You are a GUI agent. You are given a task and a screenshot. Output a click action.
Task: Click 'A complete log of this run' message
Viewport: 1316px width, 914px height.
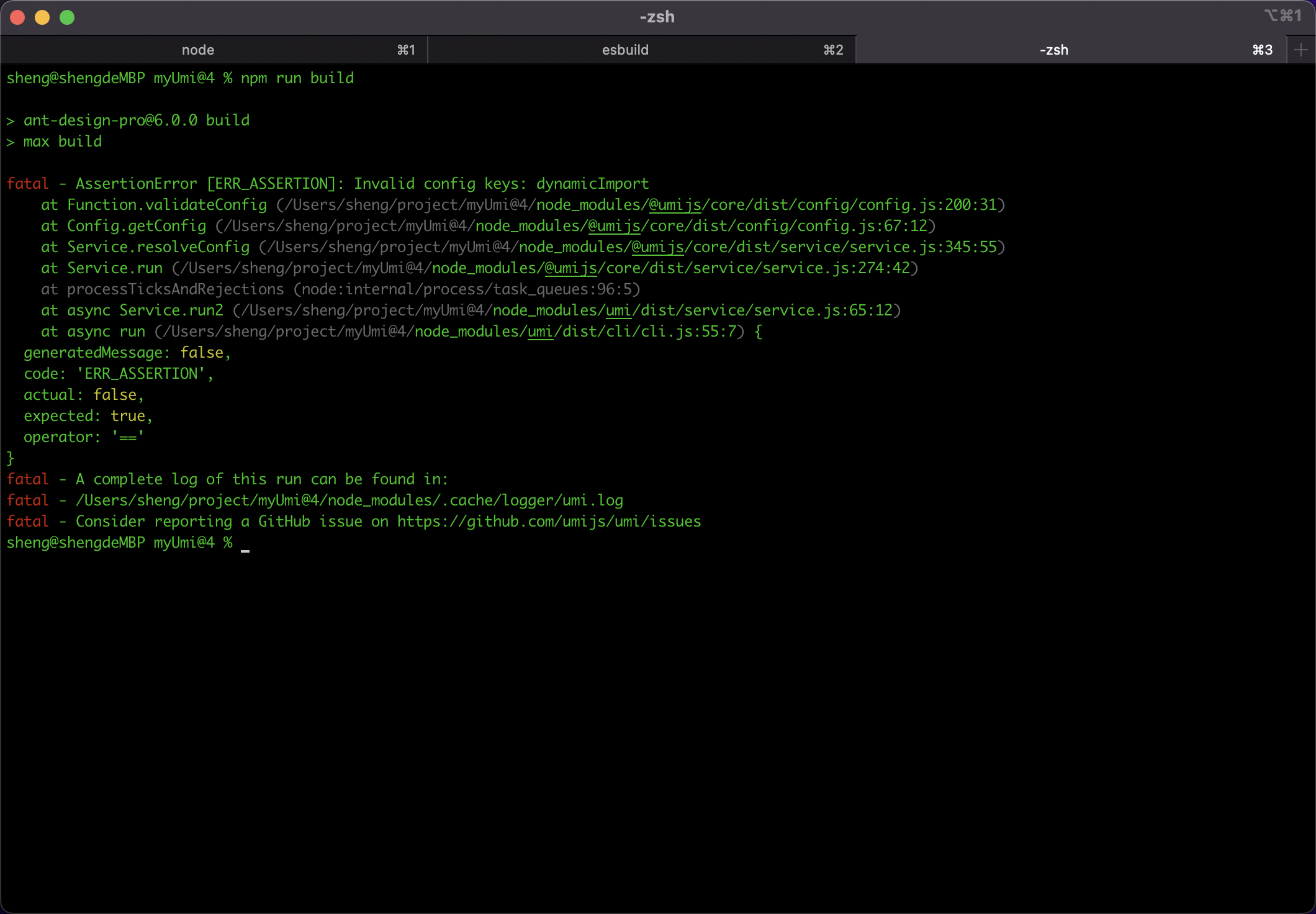(x=262, y=479)
